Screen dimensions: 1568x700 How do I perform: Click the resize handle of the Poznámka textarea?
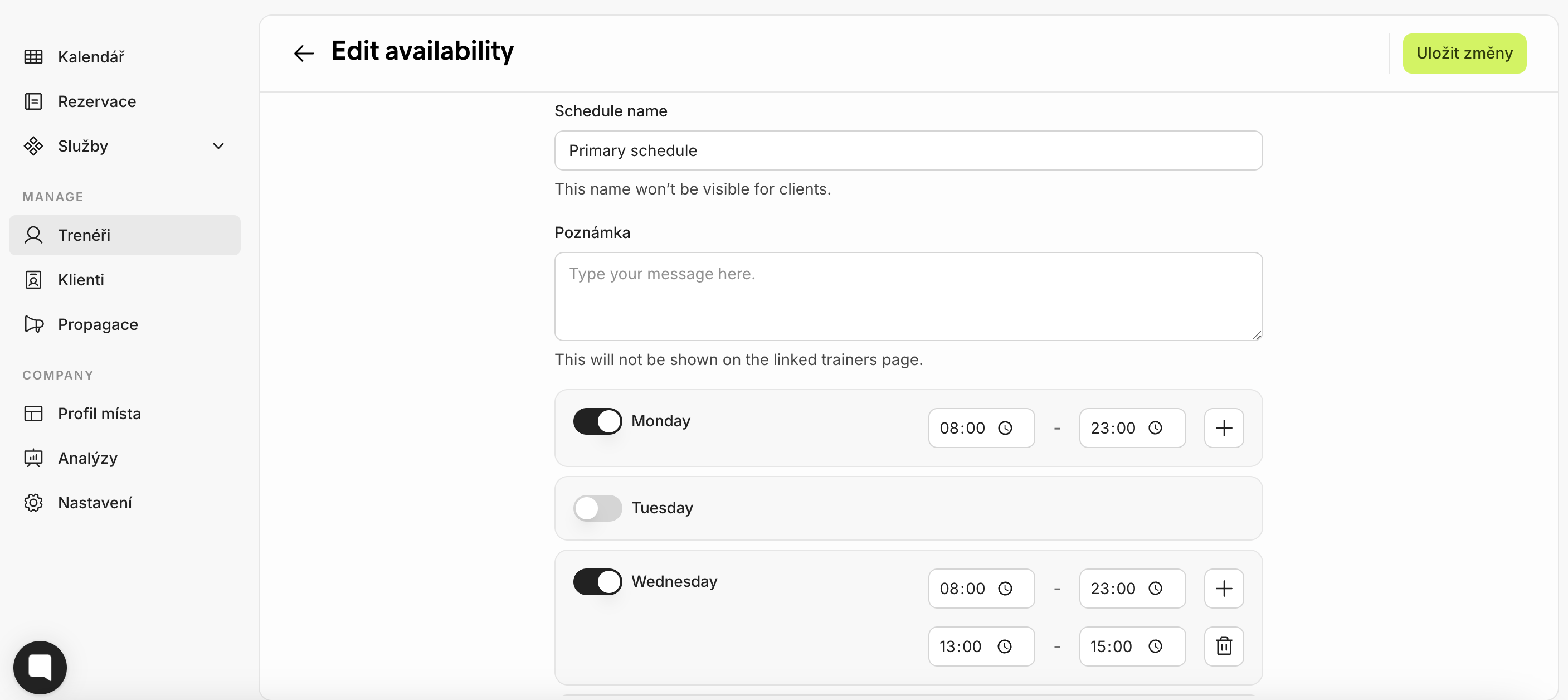[1257, 335]
